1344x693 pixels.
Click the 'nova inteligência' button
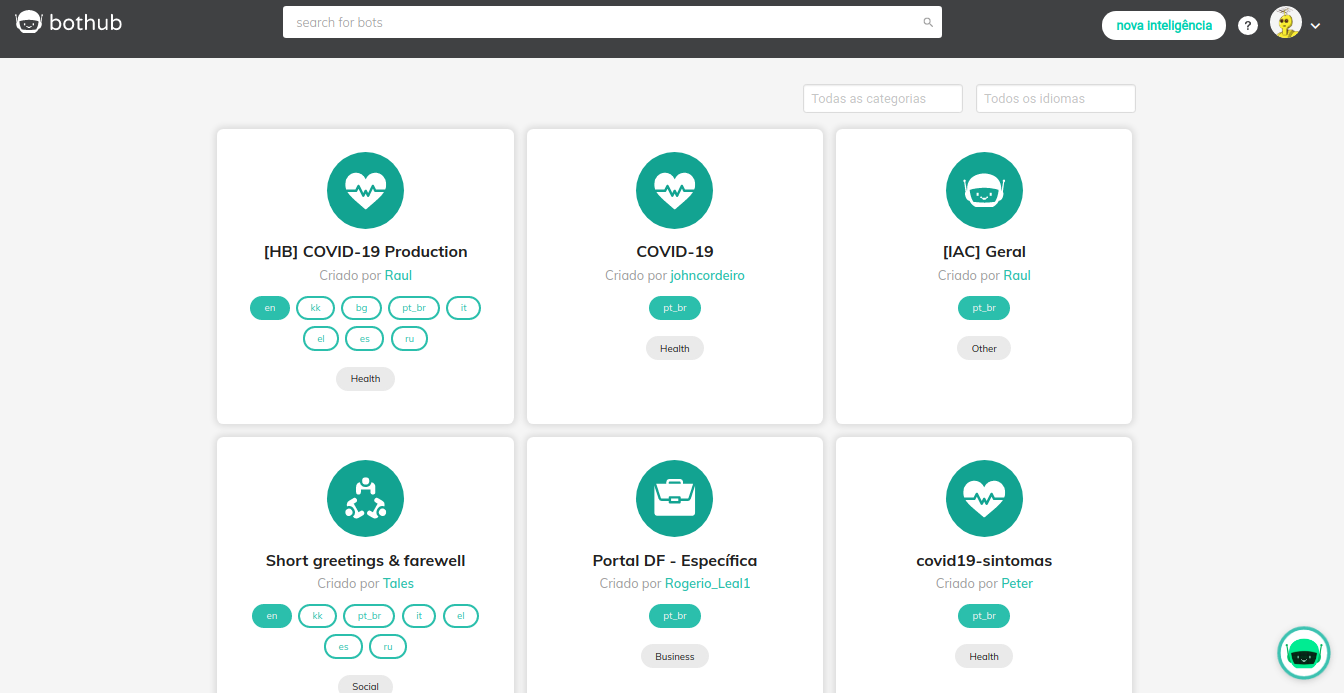1164,25
